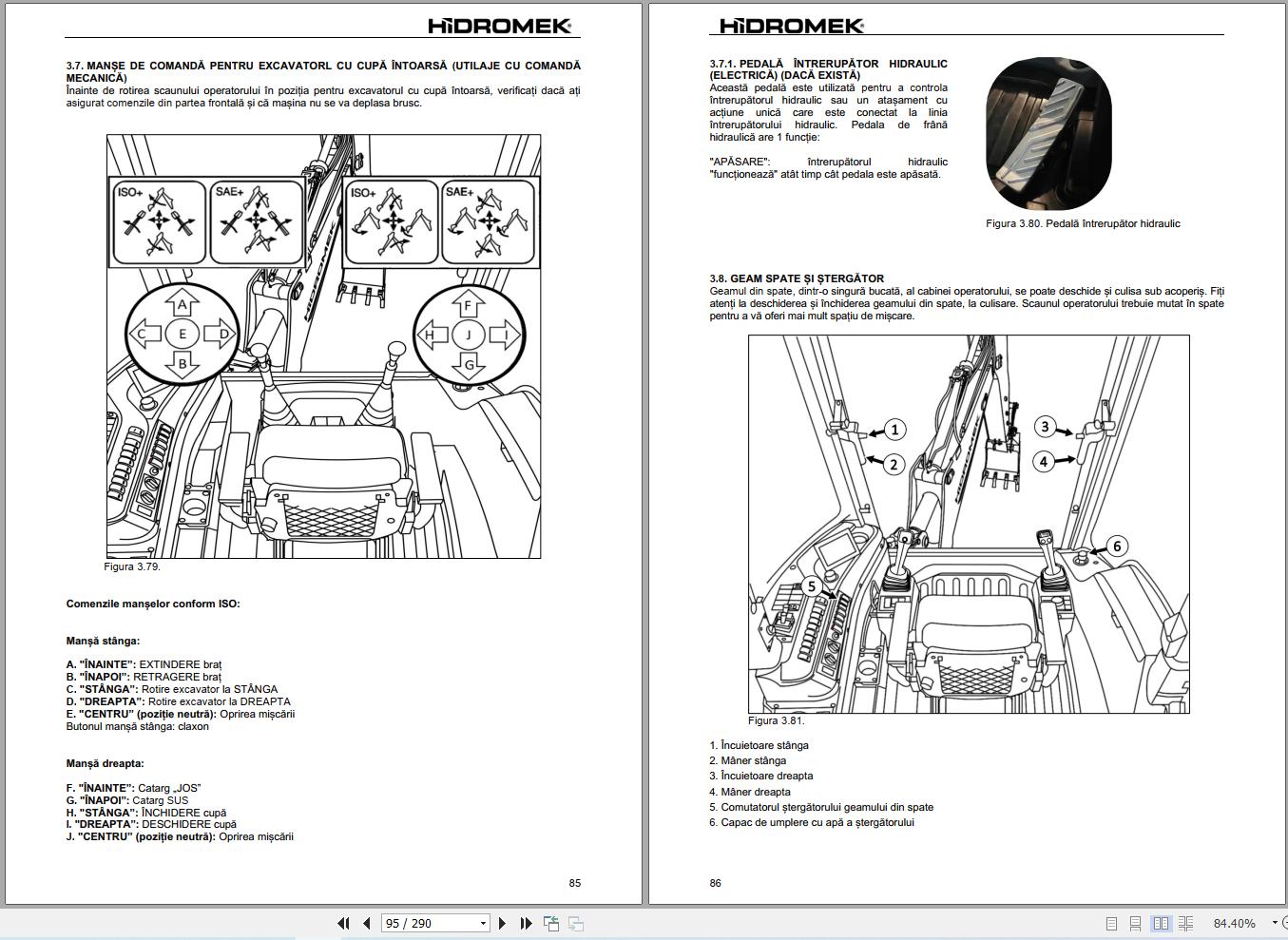Click the line 'A. "ÎNAINTE": EXTINDERE braț'
The height and width of the screenshot is (940, 1288).
point(144,664)
